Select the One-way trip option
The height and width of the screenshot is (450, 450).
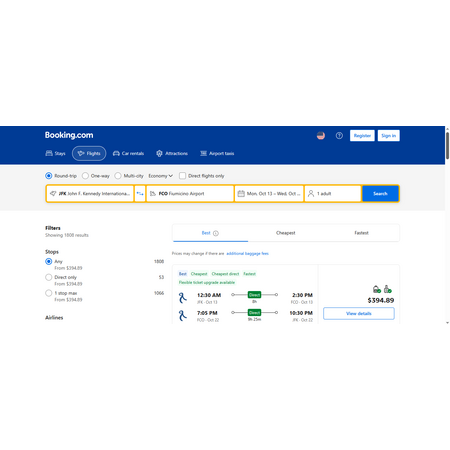coord(96,176)
